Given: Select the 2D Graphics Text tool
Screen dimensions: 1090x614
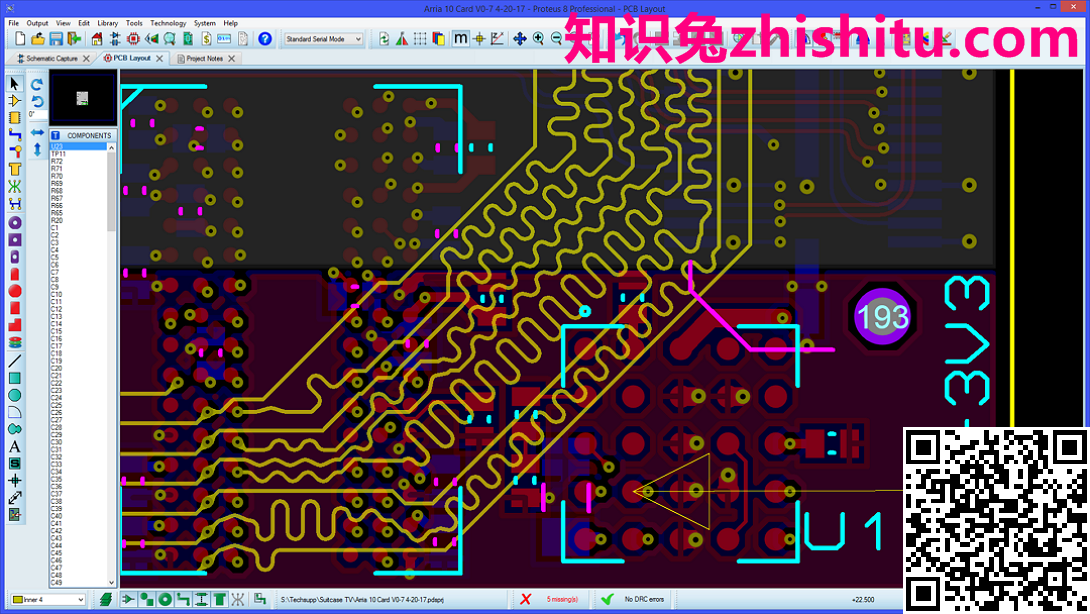Looking at the screenshot, I should pos(14,446).
